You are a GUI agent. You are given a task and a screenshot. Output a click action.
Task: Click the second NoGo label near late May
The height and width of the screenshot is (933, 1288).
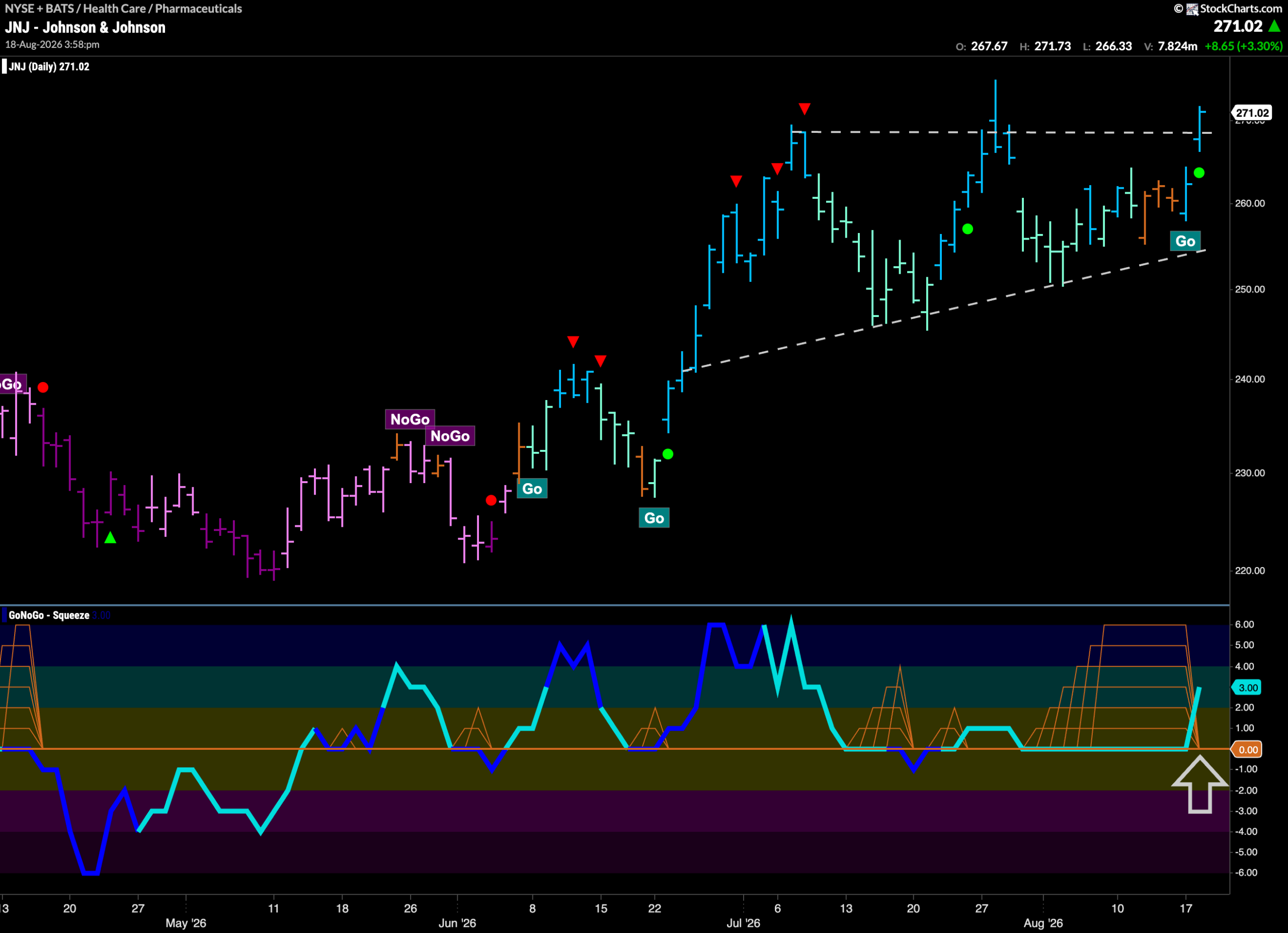[x=450, y=436]
